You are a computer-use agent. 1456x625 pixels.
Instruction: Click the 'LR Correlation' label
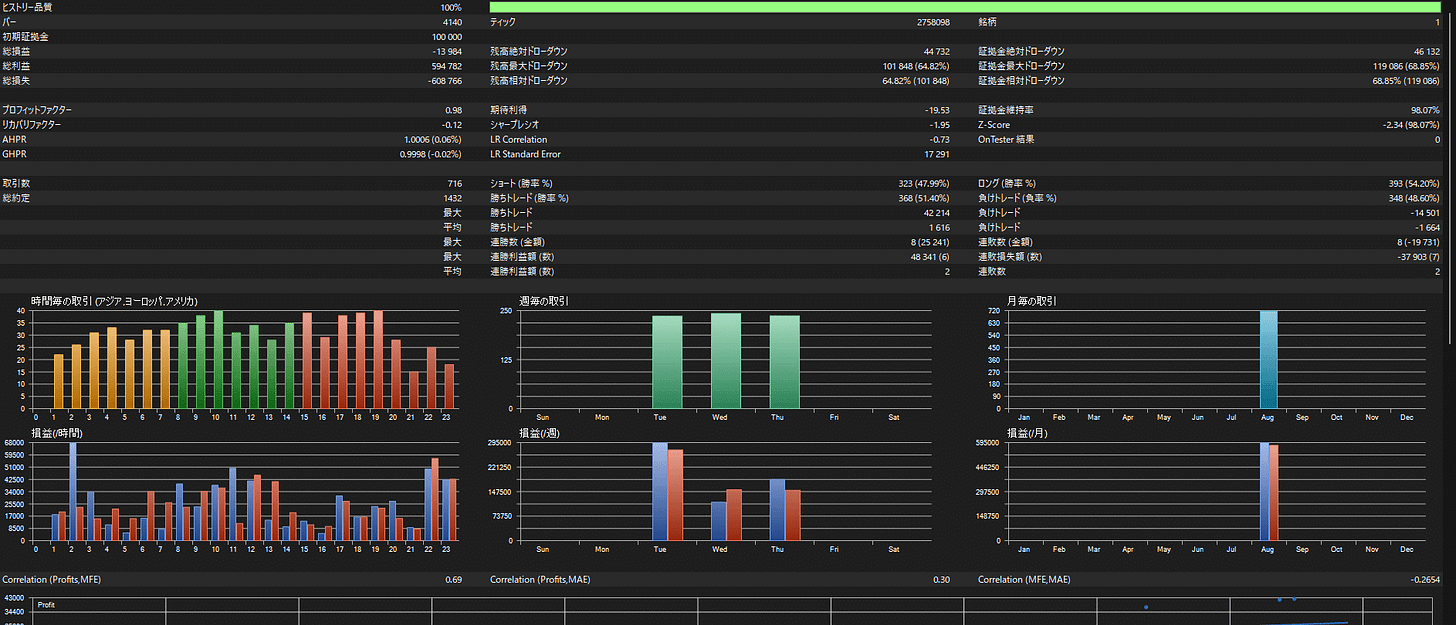(519, 140)
